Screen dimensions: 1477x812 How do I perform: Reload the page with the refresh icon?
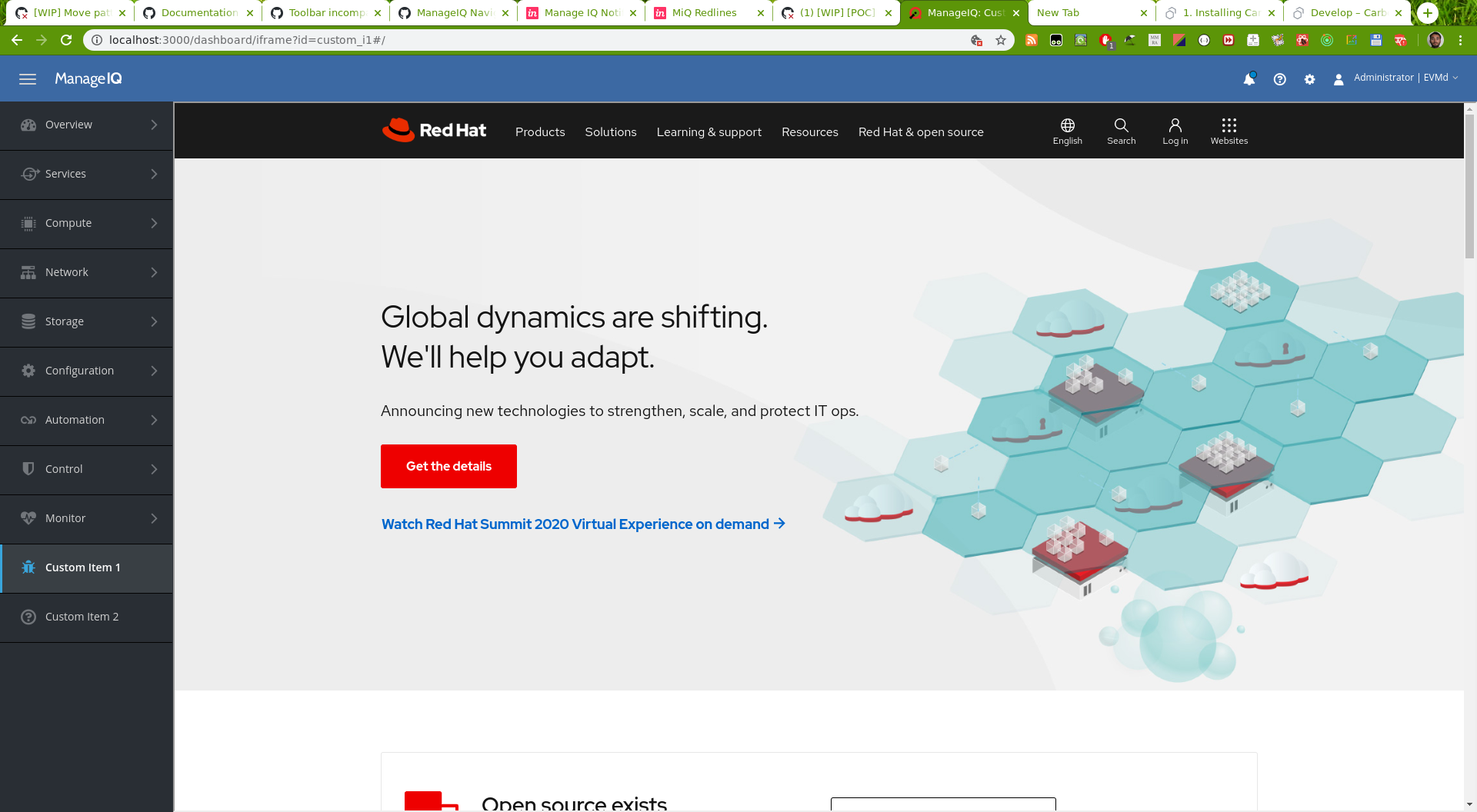click(66, 40)
